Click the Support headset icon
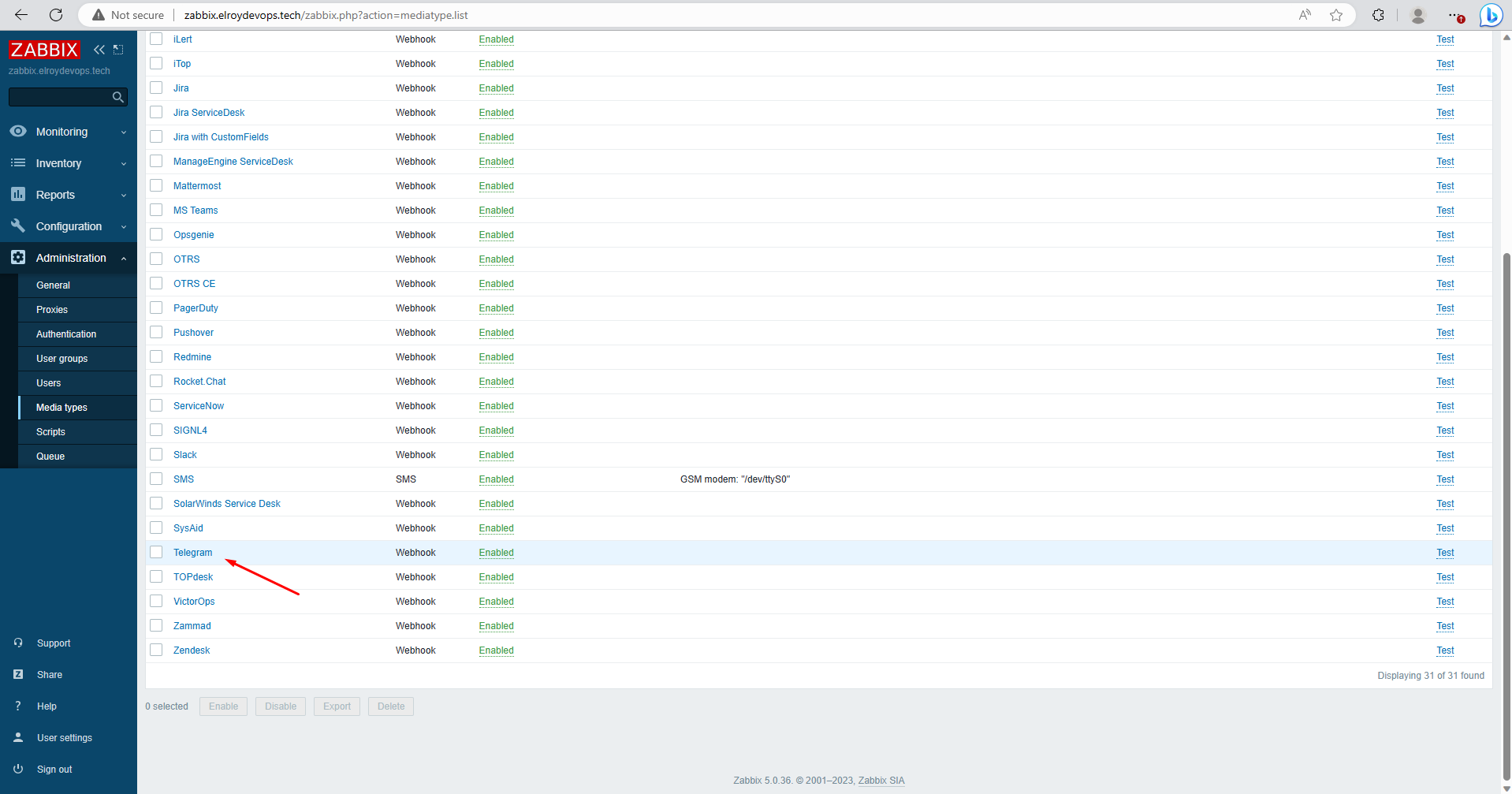 pyautogui.click(x=18, y=643)
